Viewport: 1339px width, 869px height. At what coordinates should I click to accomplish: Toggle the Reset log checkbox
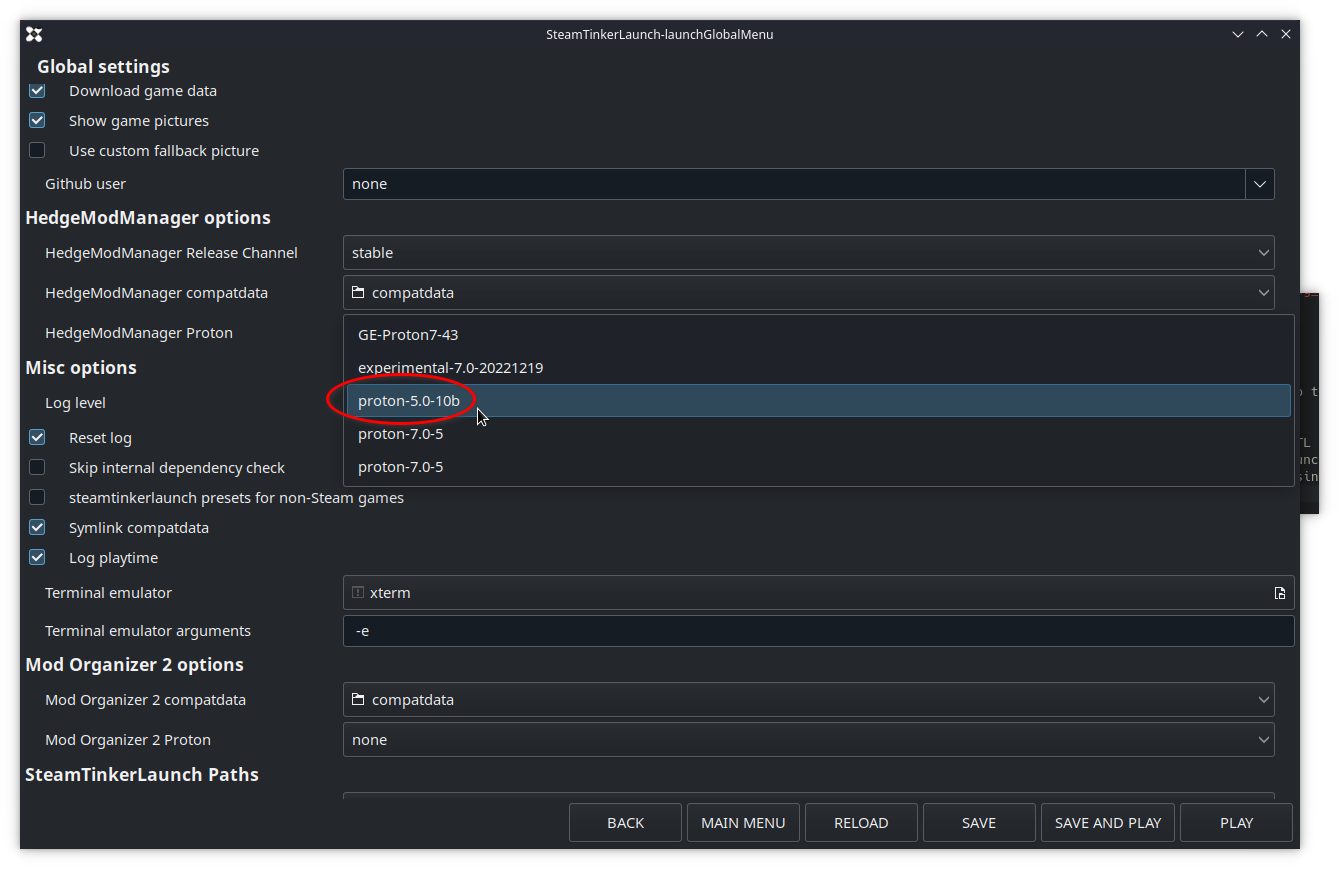[x=37, y=438]
